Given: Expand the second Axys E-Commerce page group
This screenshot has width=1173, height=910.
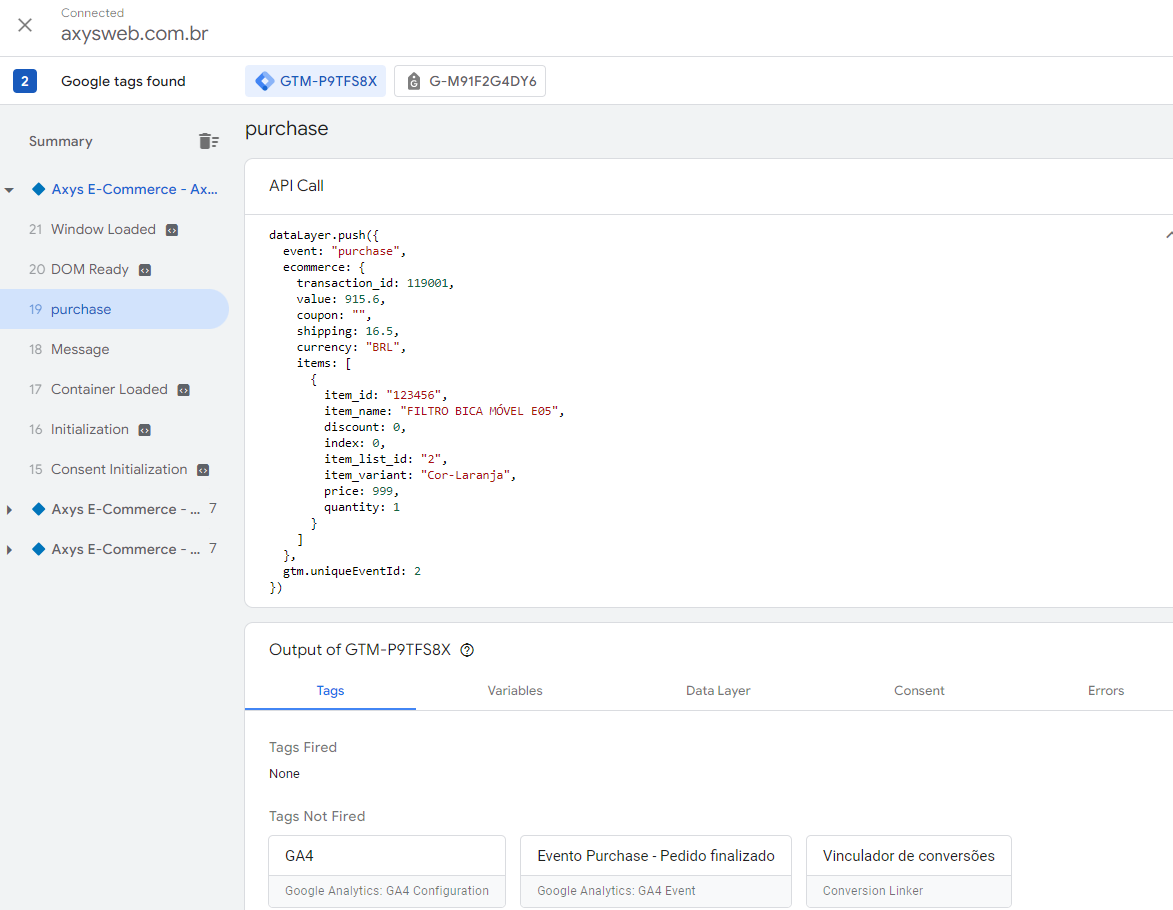Looking at the screenshot, I should click(9, 510).
